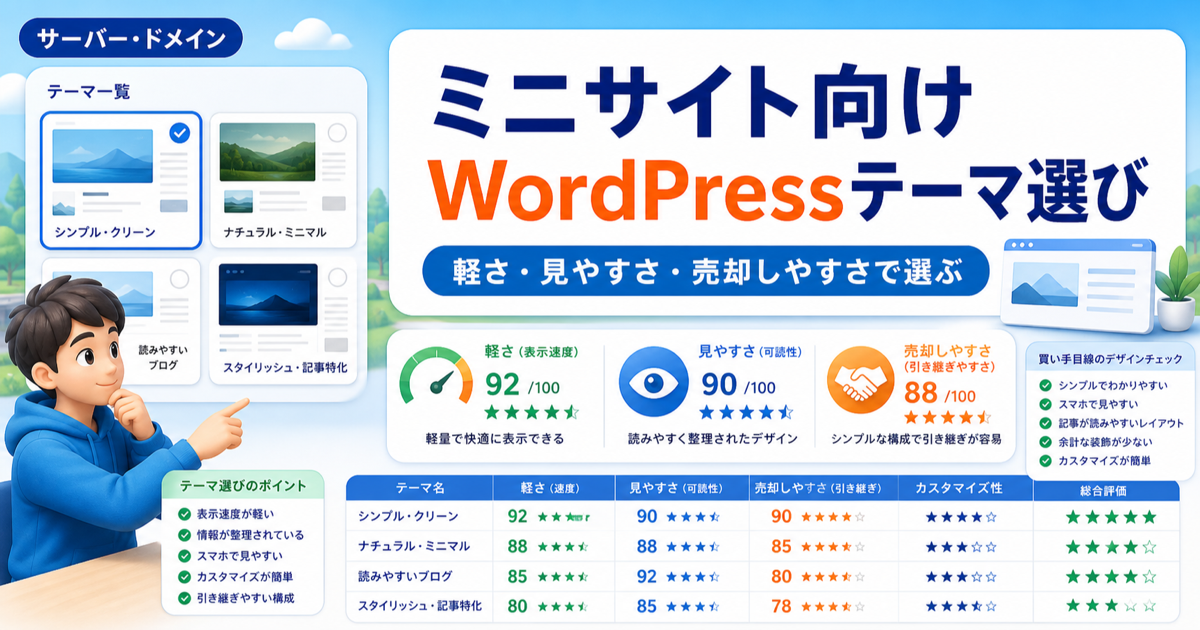
Task: Click the 軽さ・見やすさ・売却しやすさで選ぶ blue banner
Action: click(706, 272)
